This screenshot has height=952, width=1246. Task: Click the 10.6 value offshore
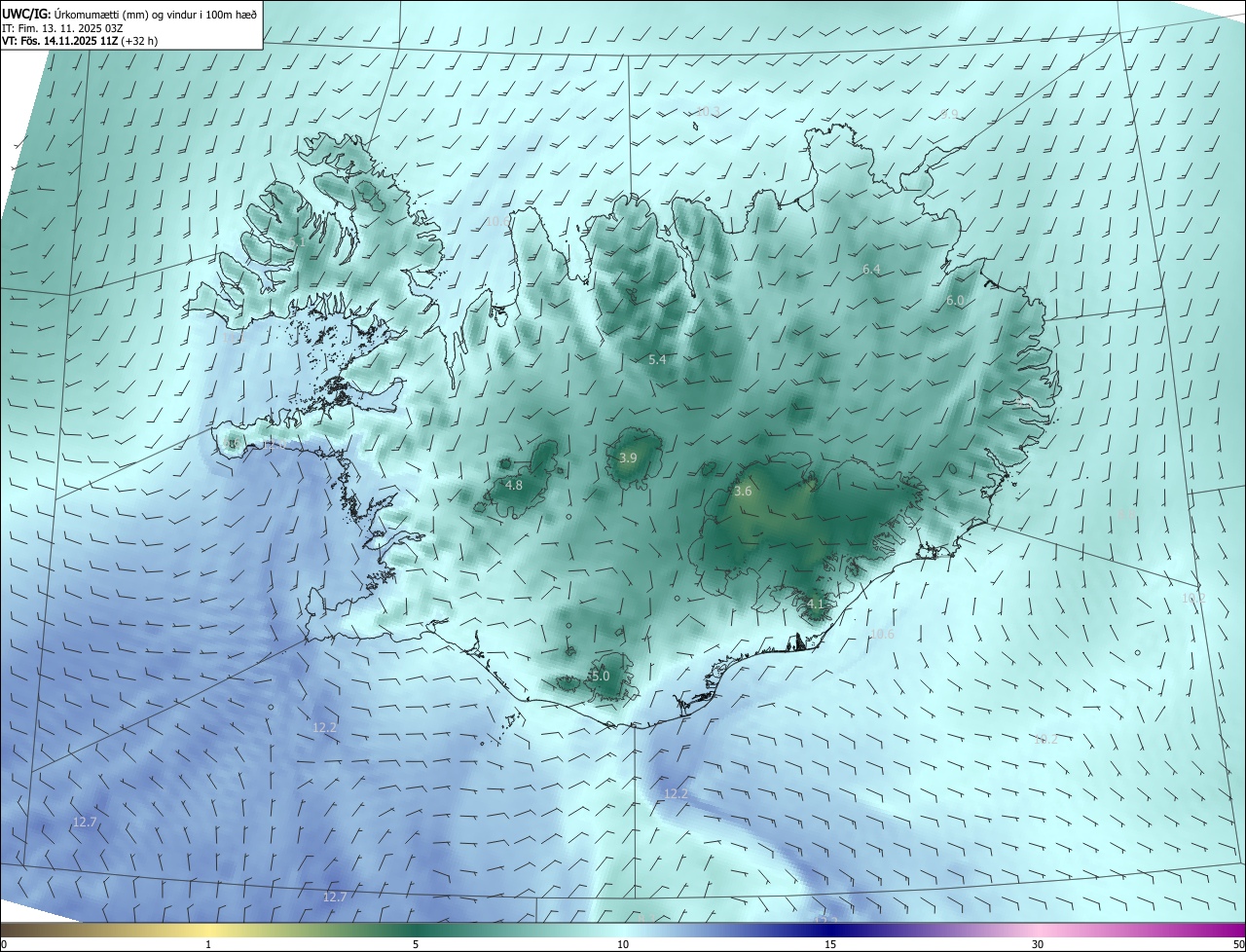tap(882, 634)
